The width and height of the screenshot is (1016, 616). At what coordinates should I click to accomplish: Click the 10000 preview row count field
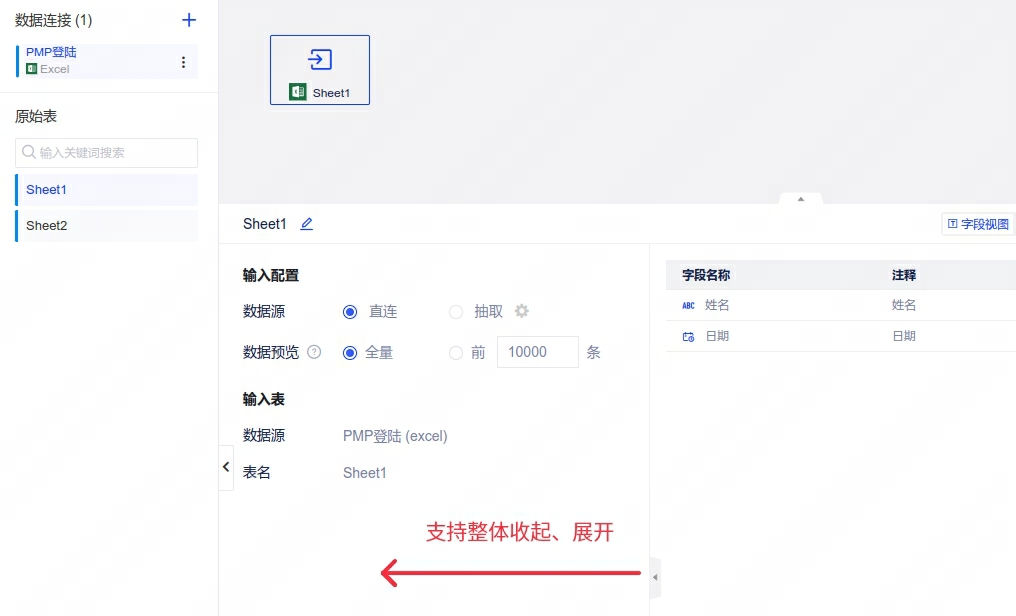point(537,352)
